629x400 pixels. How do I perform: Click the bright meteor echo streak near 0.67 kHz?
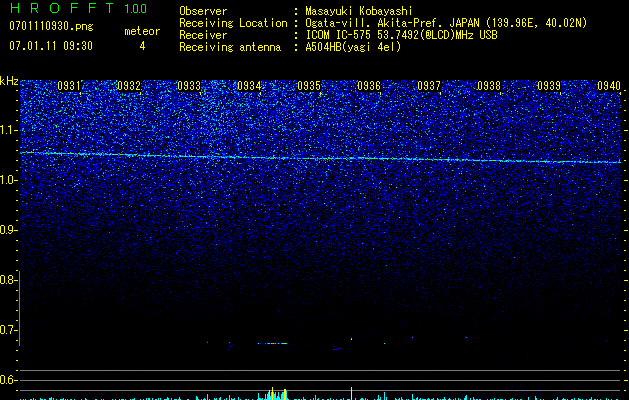pos(273,343)
